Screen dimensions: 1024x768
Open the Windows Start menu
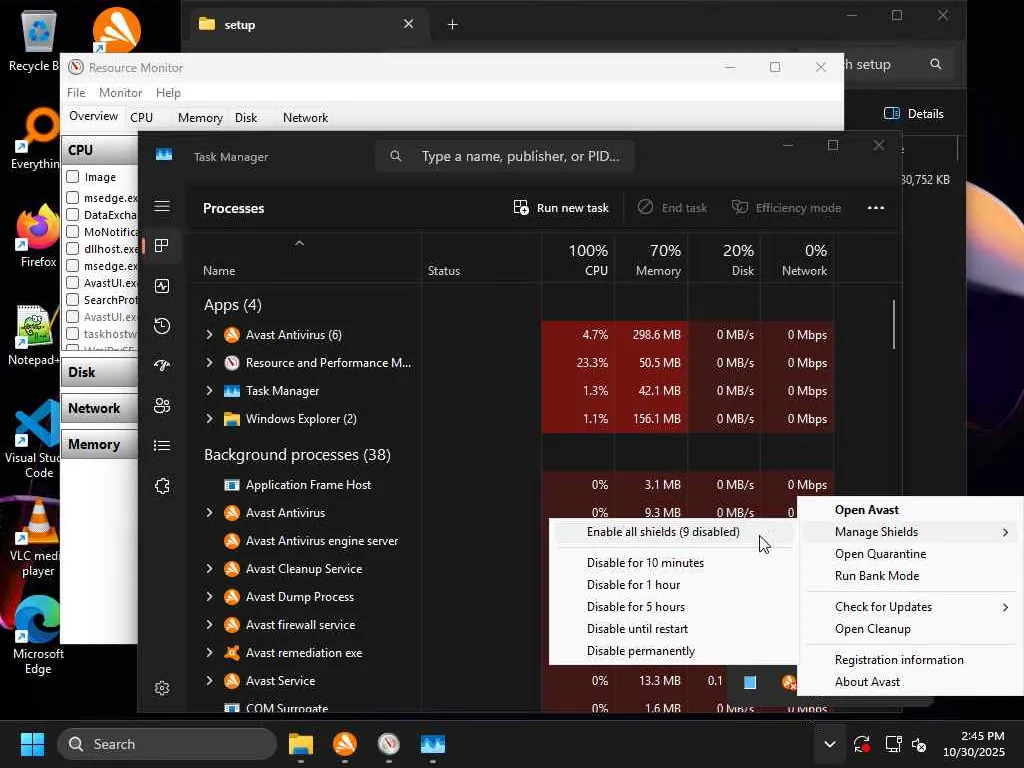click(32, 744)
